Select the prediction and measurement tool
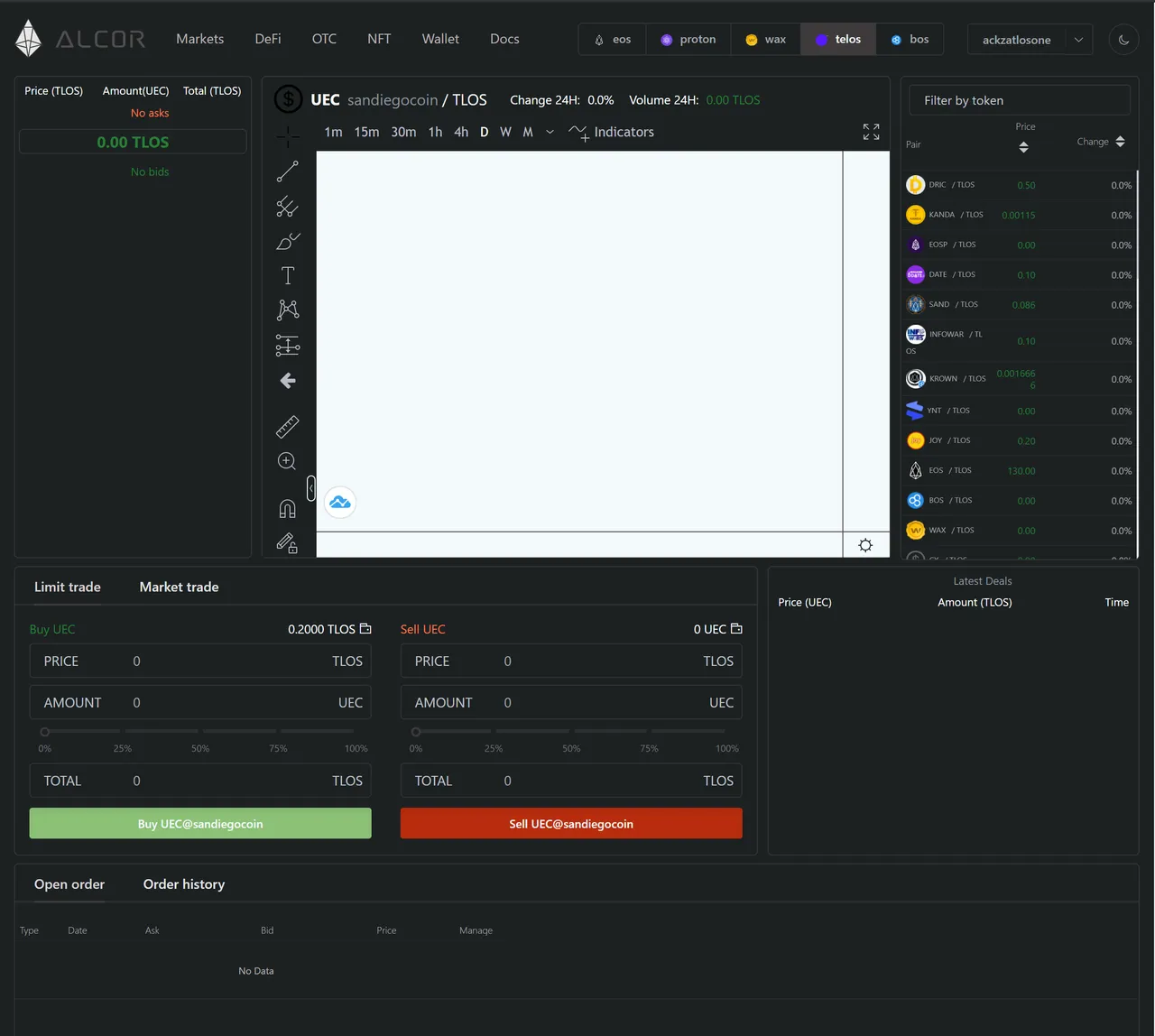This screenshot has width=1155, height=1036. [x=288, y=345]
